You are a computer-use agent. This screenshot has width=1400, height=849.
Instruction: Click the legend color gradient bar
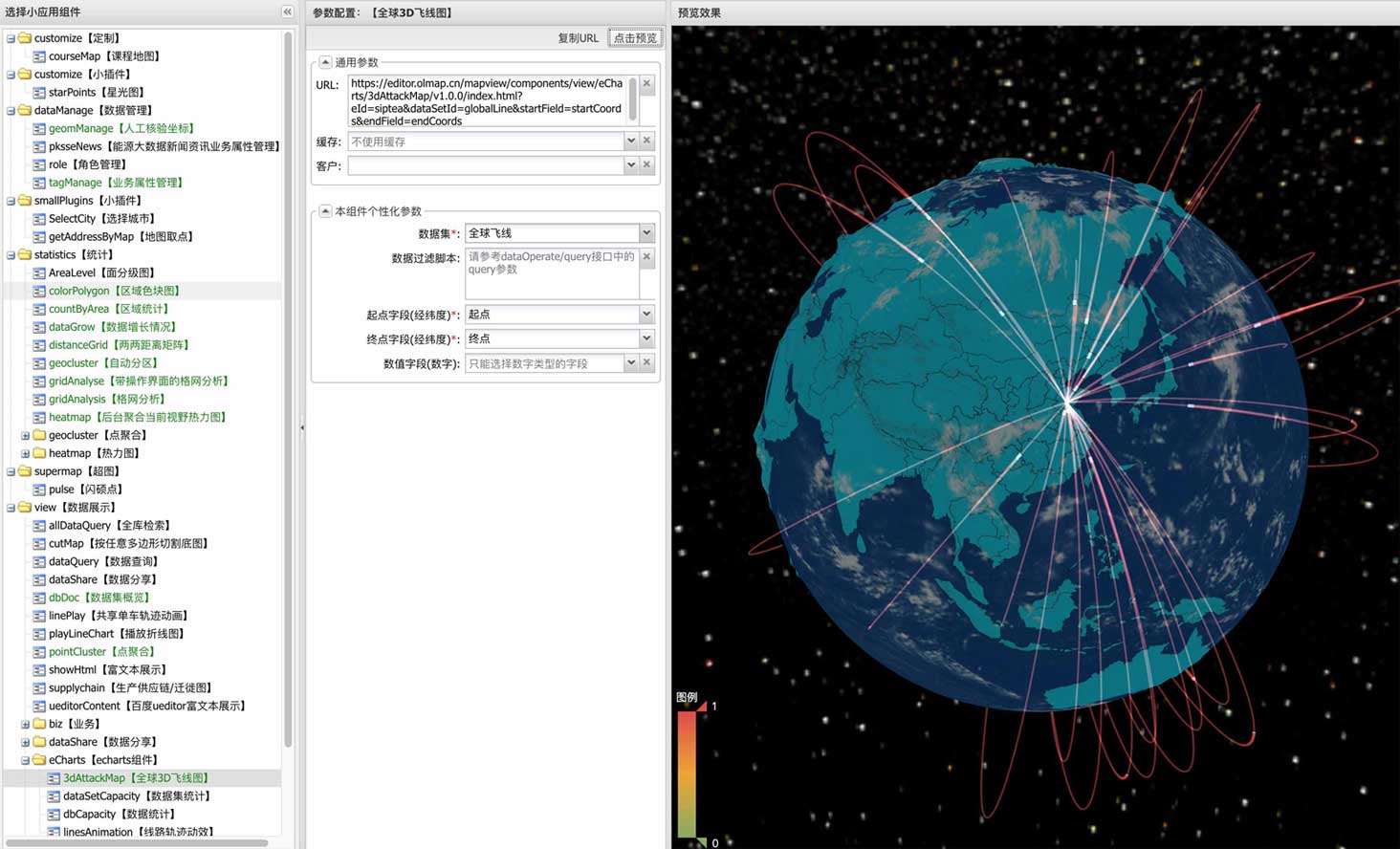pyautogui.click(x=687, y=774)
